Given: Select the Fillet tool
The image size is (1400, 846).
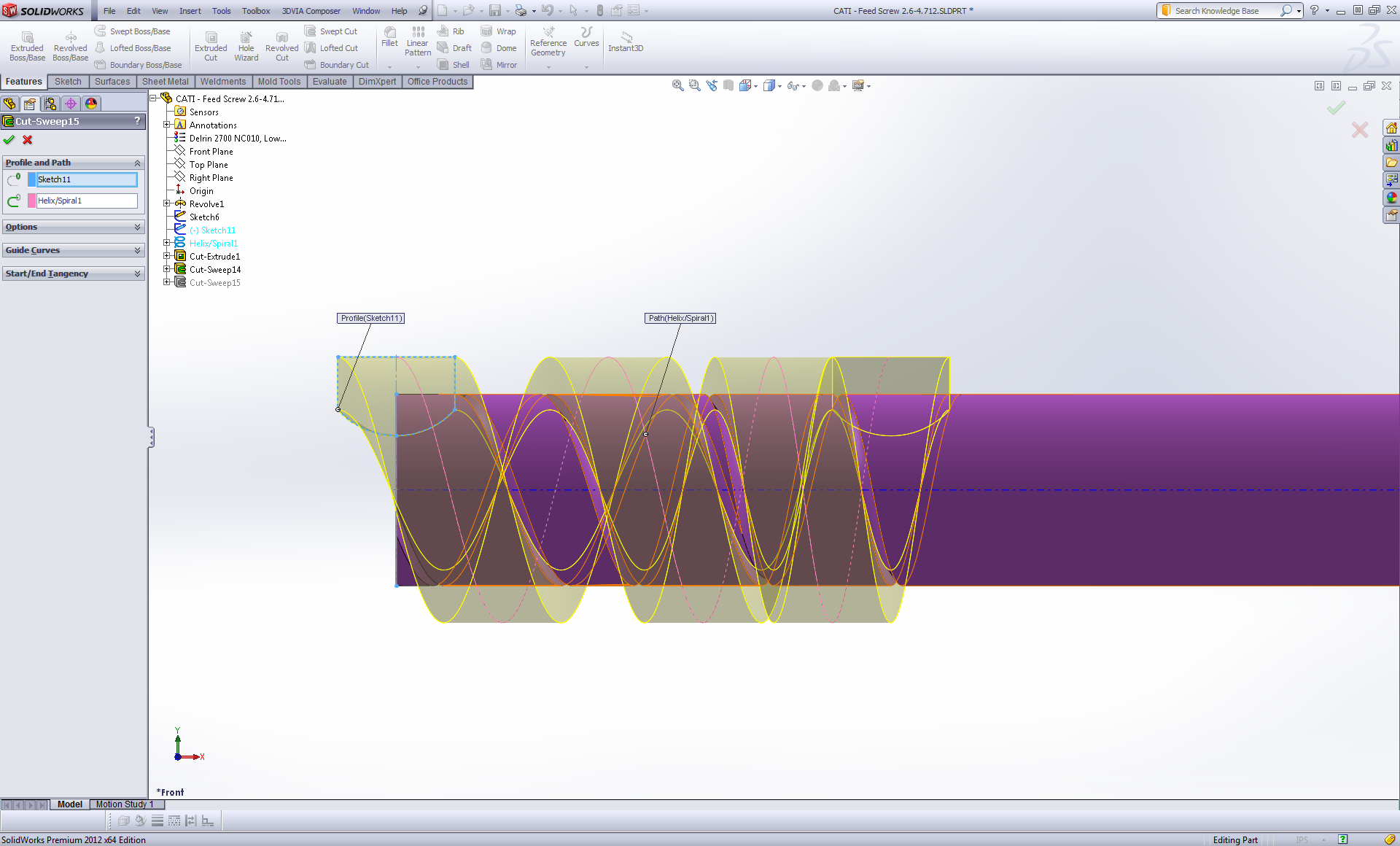Looking at the screenshot, I should pos(390,37).
